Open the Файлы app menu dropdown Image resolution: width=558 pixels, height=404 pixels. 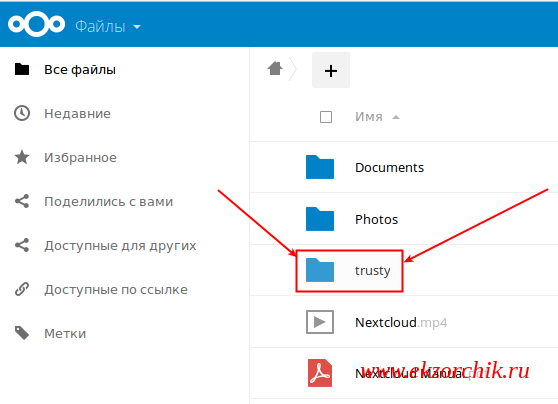click(x=108, y=27)
